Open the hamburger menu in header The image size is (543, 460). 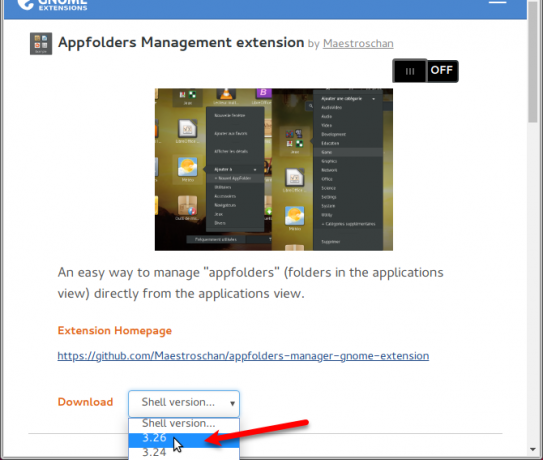click(x=497, y=2)
